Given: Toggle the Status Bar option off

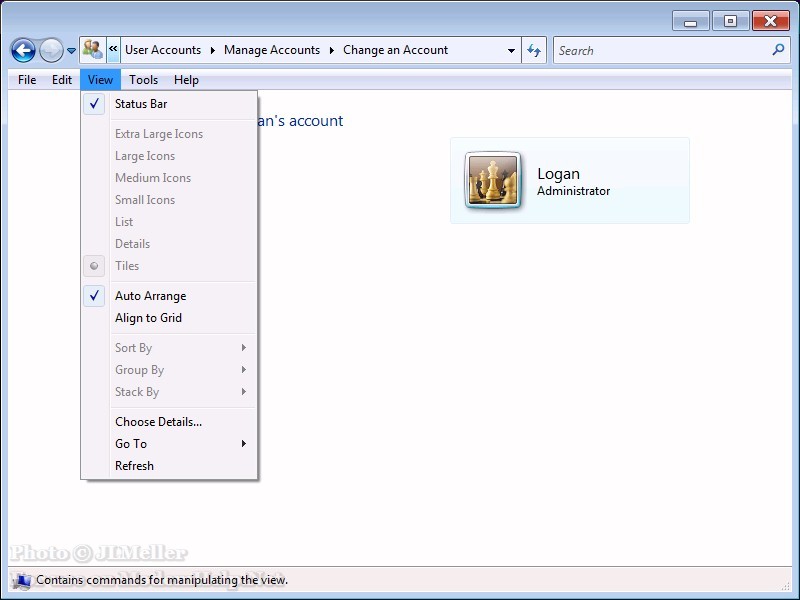Looking at the screenshot, I should [x=141, y=104].
